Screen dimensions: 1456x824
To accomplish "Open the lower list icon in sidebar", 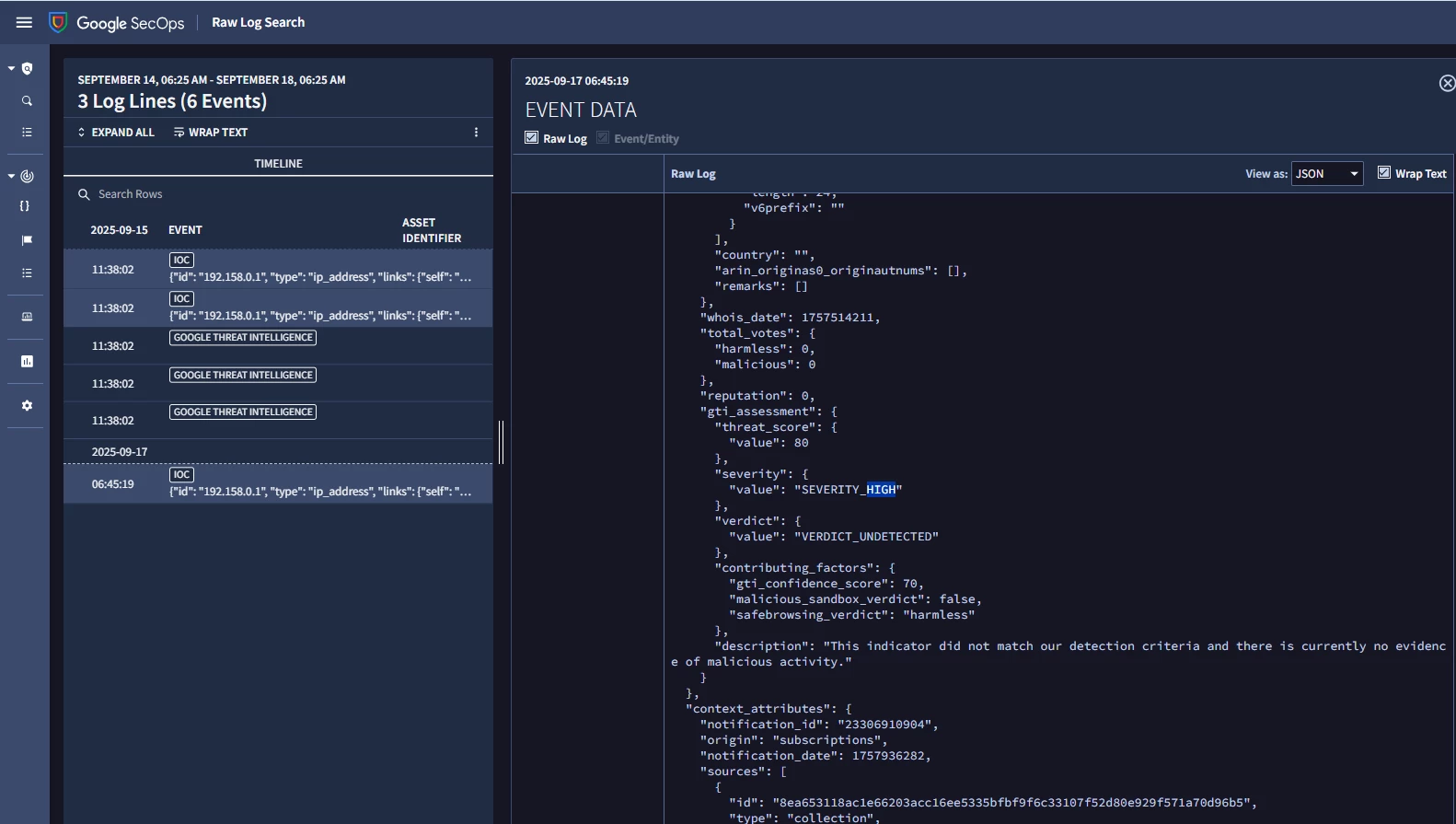I will click(x=27, y=273).
